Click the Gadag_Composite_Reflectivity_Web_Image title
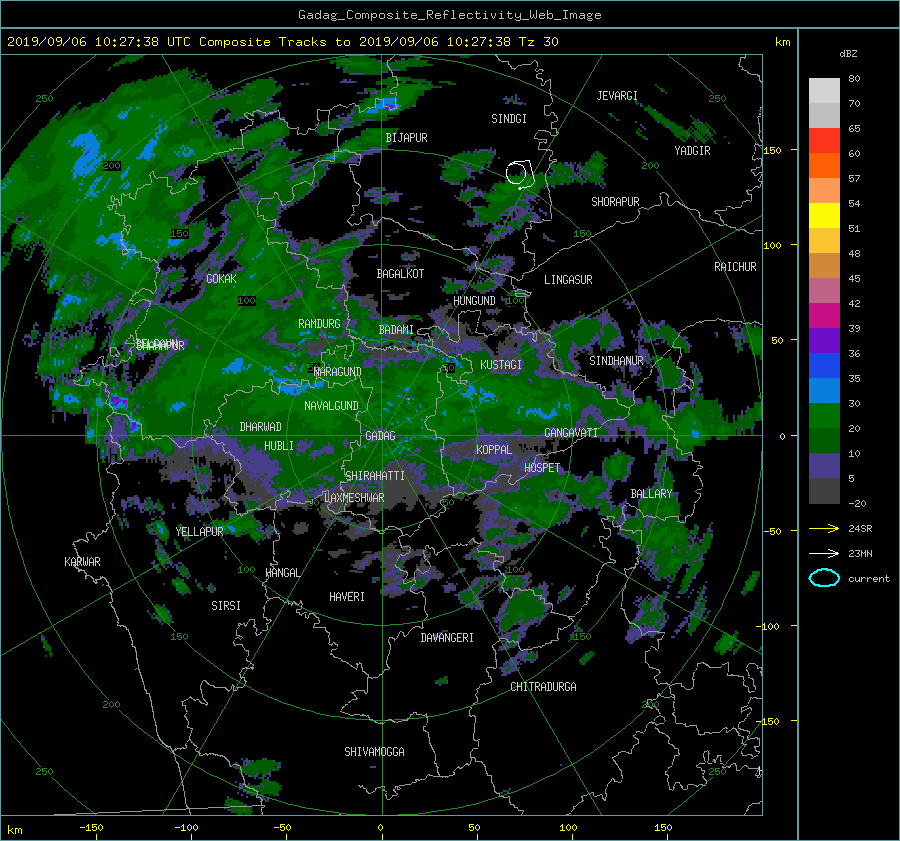900x841 pixels. coord(449,15)
